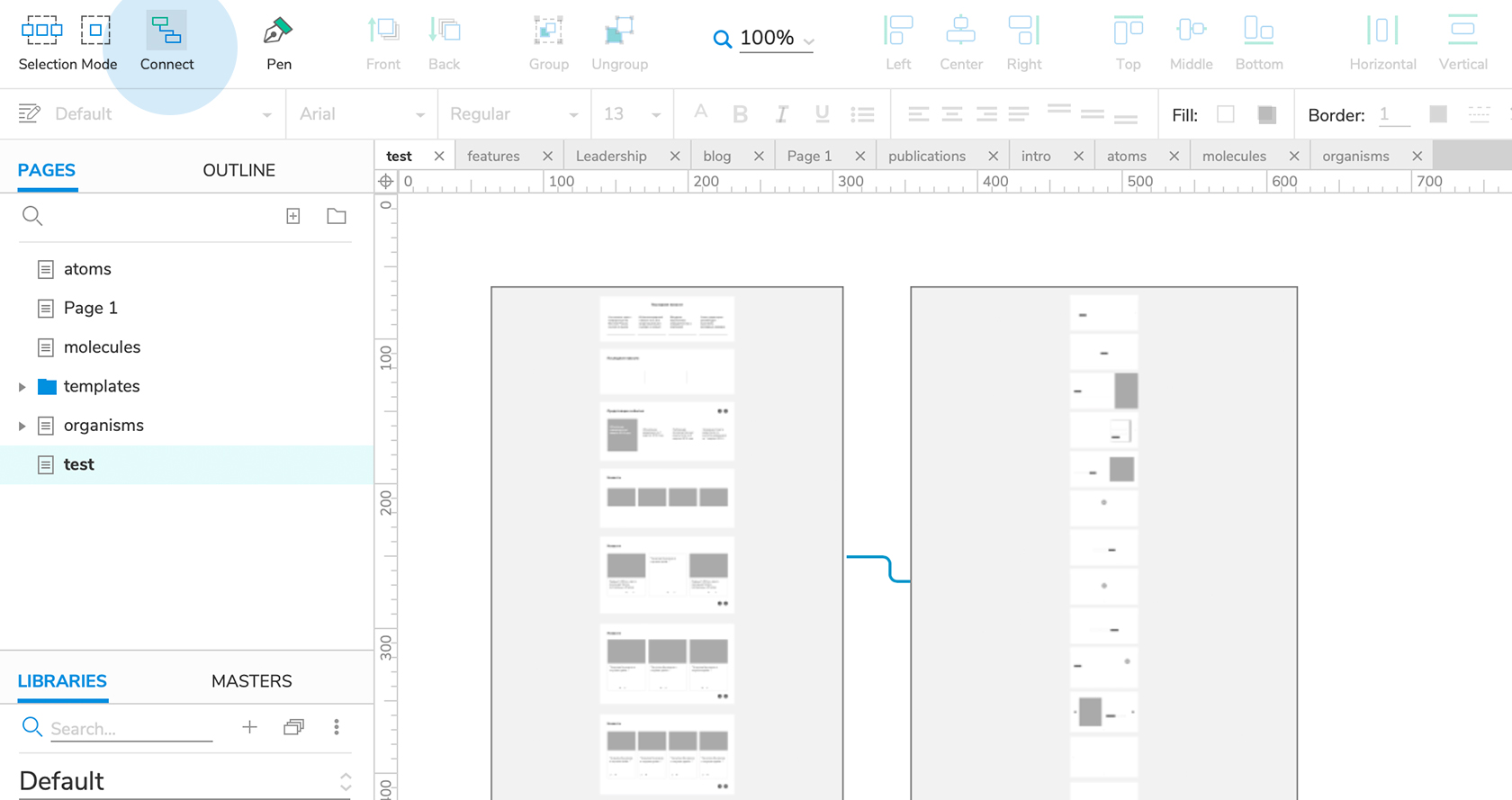The image size is (1512, 800).
Task: Distribute widgets Vertically
Action: point(1462,42)
